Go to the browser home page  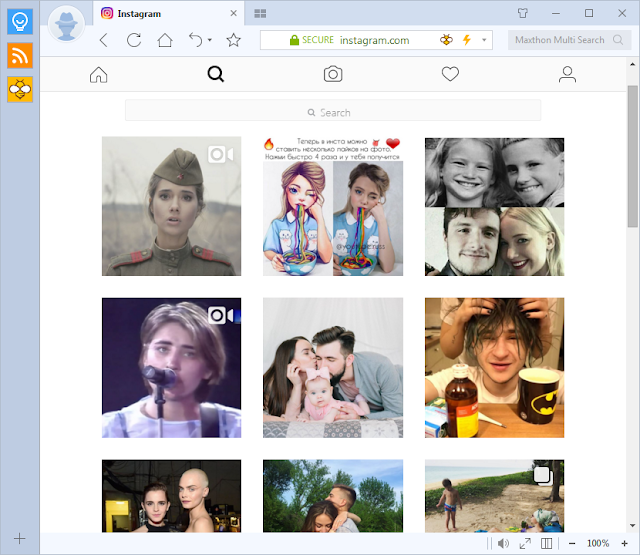coord(165,40)
